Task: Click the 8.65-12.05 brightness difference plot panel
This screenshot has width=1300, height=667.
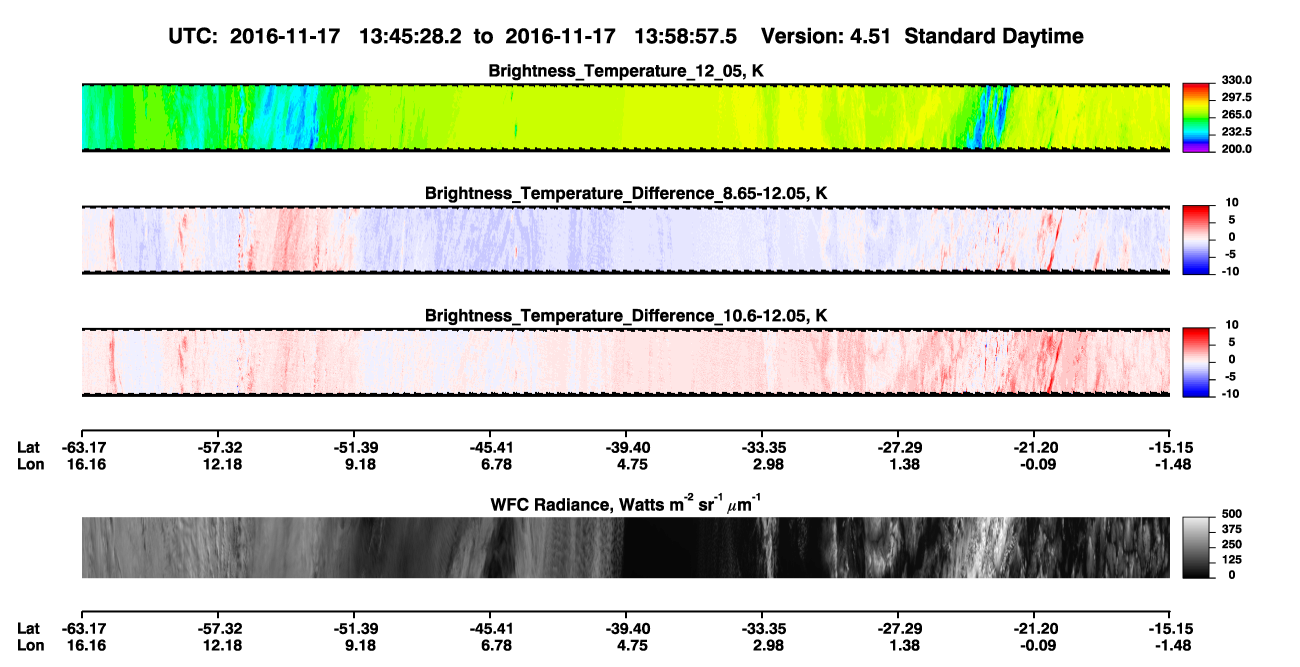Action: (625, 239)
